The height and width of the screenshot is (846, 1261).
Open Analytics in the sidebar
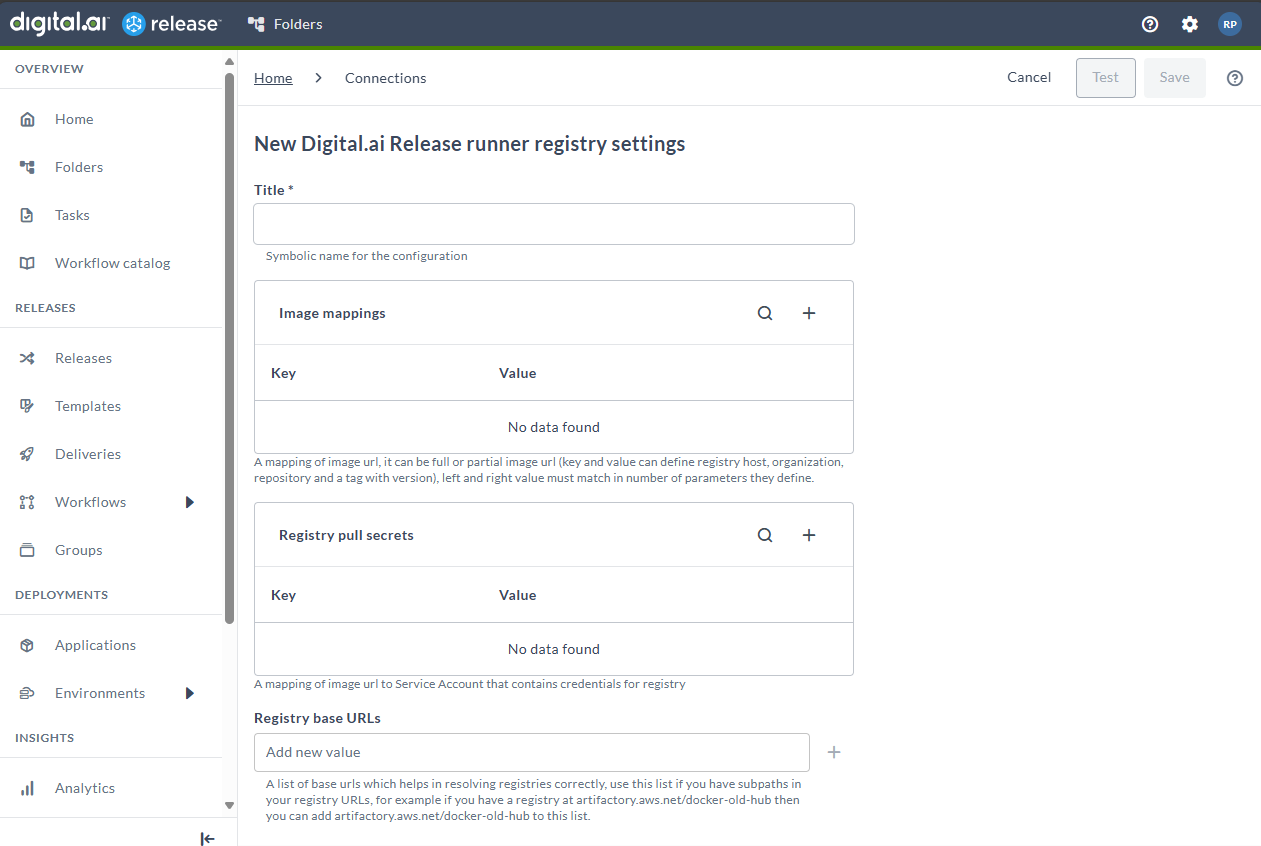pos(85,788)
